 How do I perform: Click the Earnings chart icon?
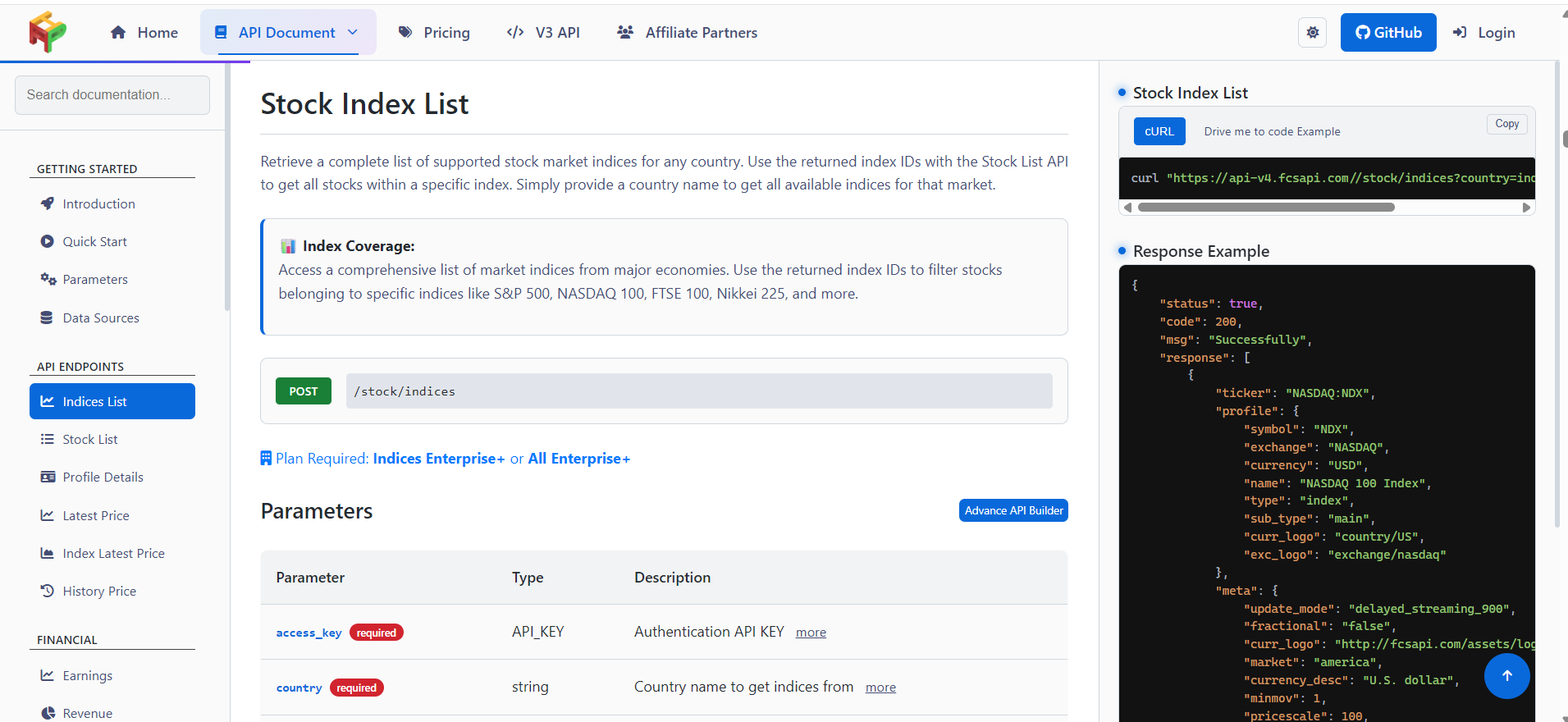click(x=48, y=675)
